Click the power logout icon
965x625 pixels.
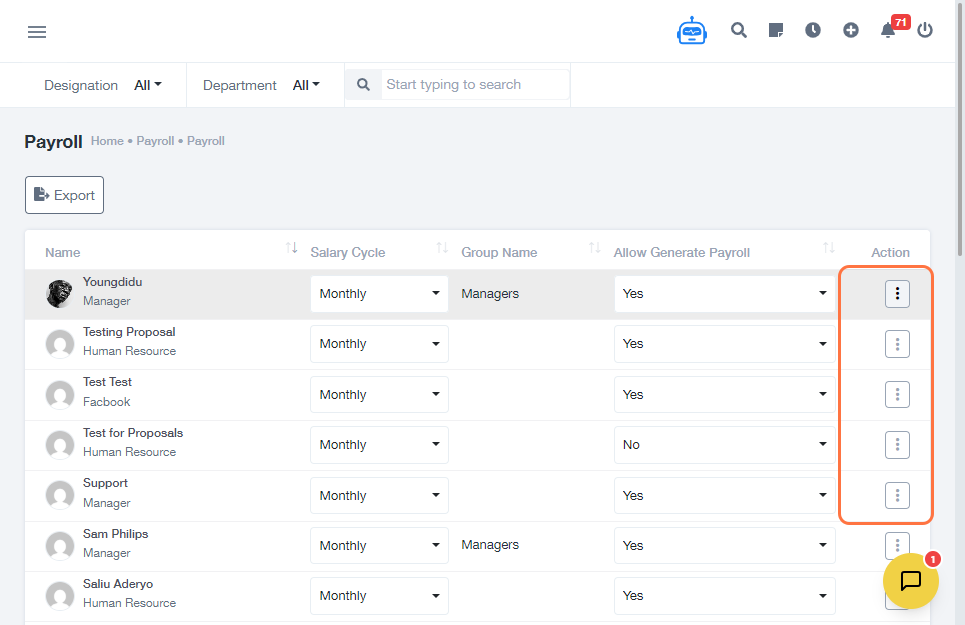coord(925,30)
